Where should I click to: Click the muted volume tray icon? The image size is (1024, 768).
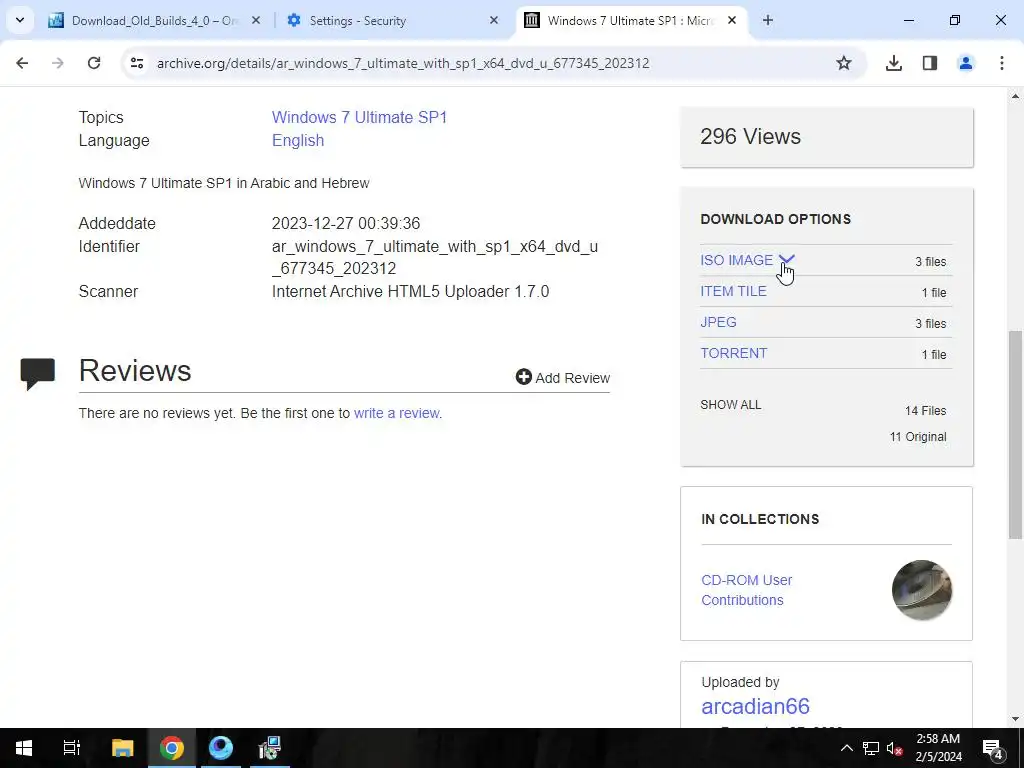coord(894,748)
